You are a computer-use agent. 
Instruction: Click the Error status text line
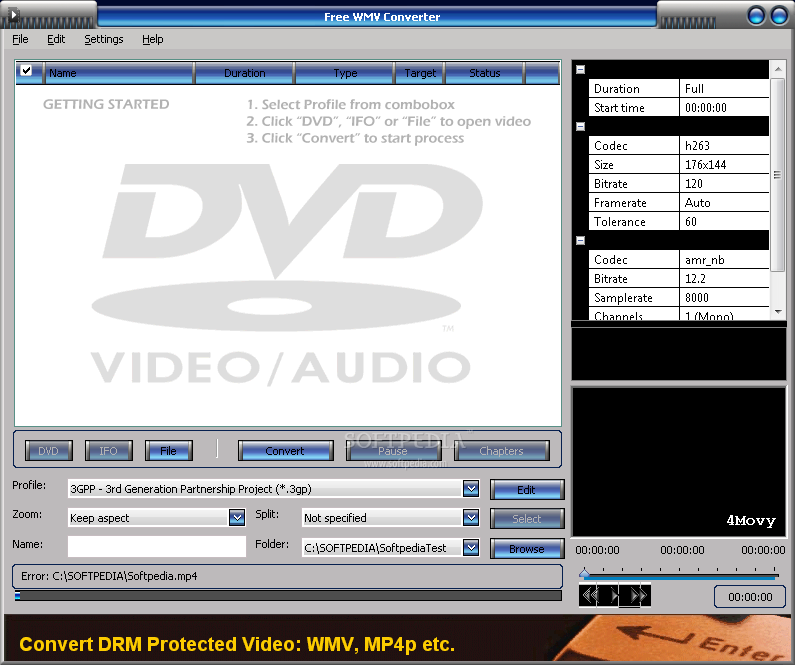[x=109, y=576]
